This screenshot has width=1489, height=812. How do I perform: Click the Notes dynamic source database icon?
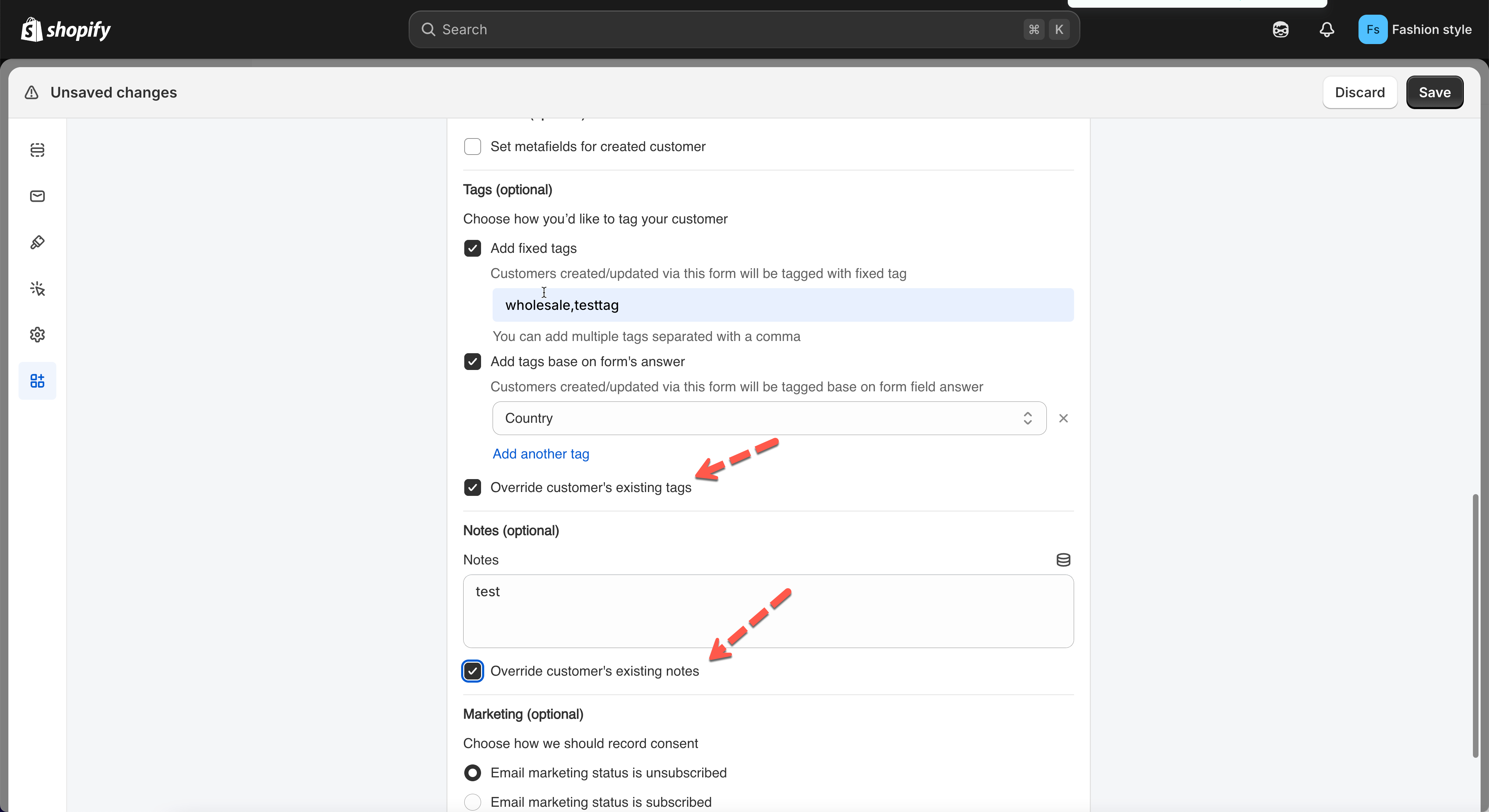(x=1063, y=560)
